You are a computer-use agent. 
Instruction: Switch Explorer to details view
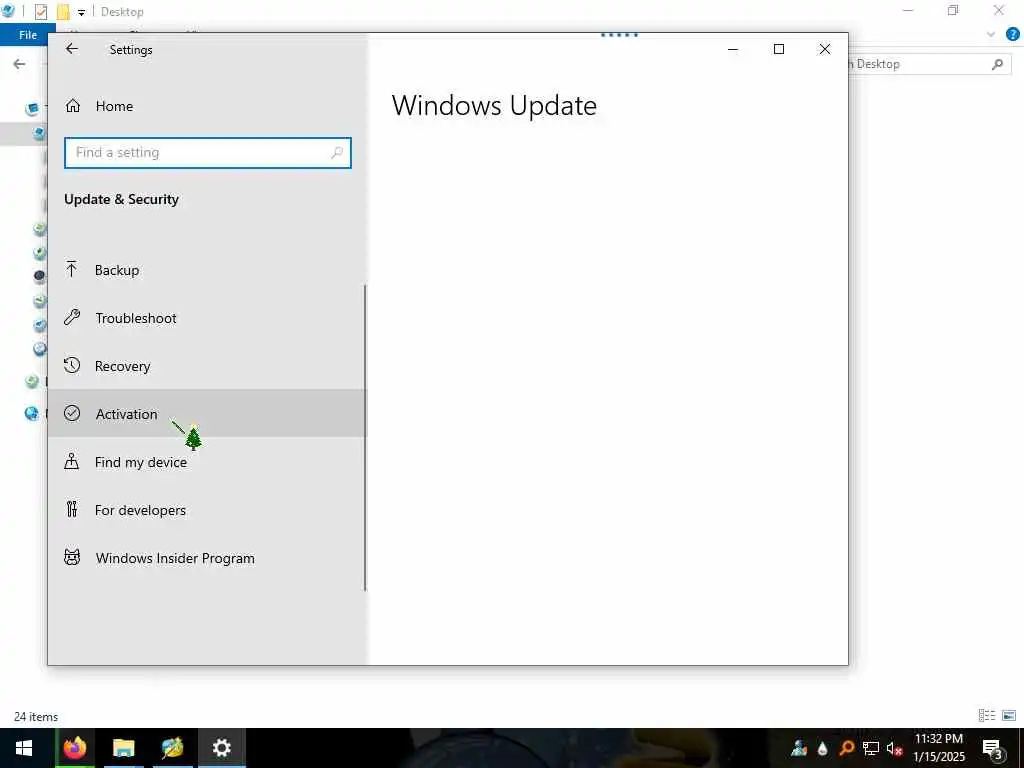987,716
